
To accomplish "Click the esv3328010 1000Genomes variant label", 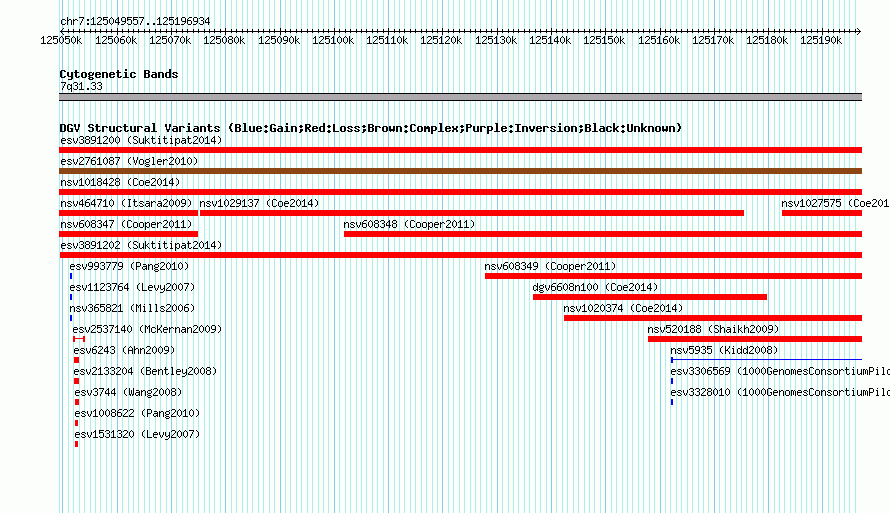I will click(x=780, y=392).
